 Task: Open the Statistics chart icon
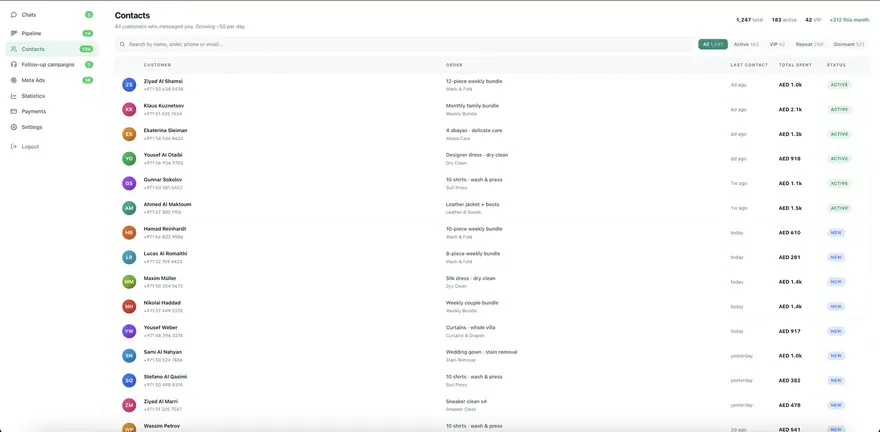[14, 96]
